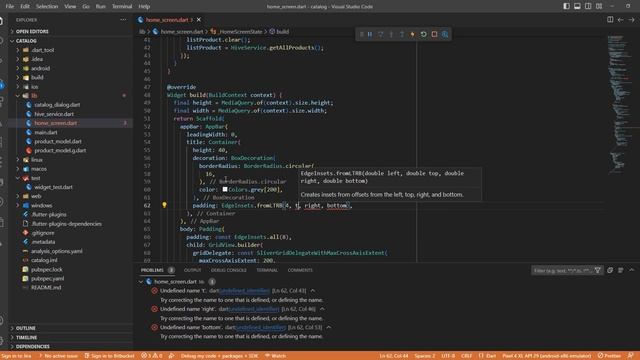Click Prettier status bar item
640x360 pixels.
(609, 356)
